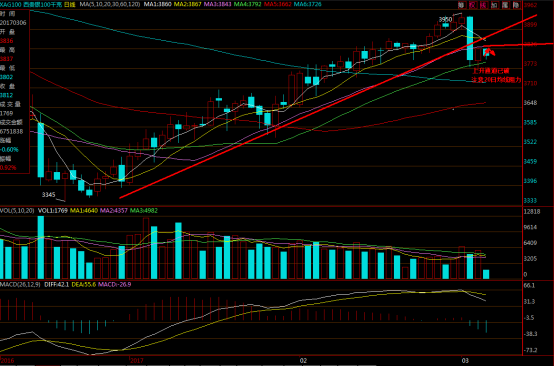Viewport: 554px width, 366px height.
Task: Open the VOL(5,10,20) indicator parameters
Action: 17,211
